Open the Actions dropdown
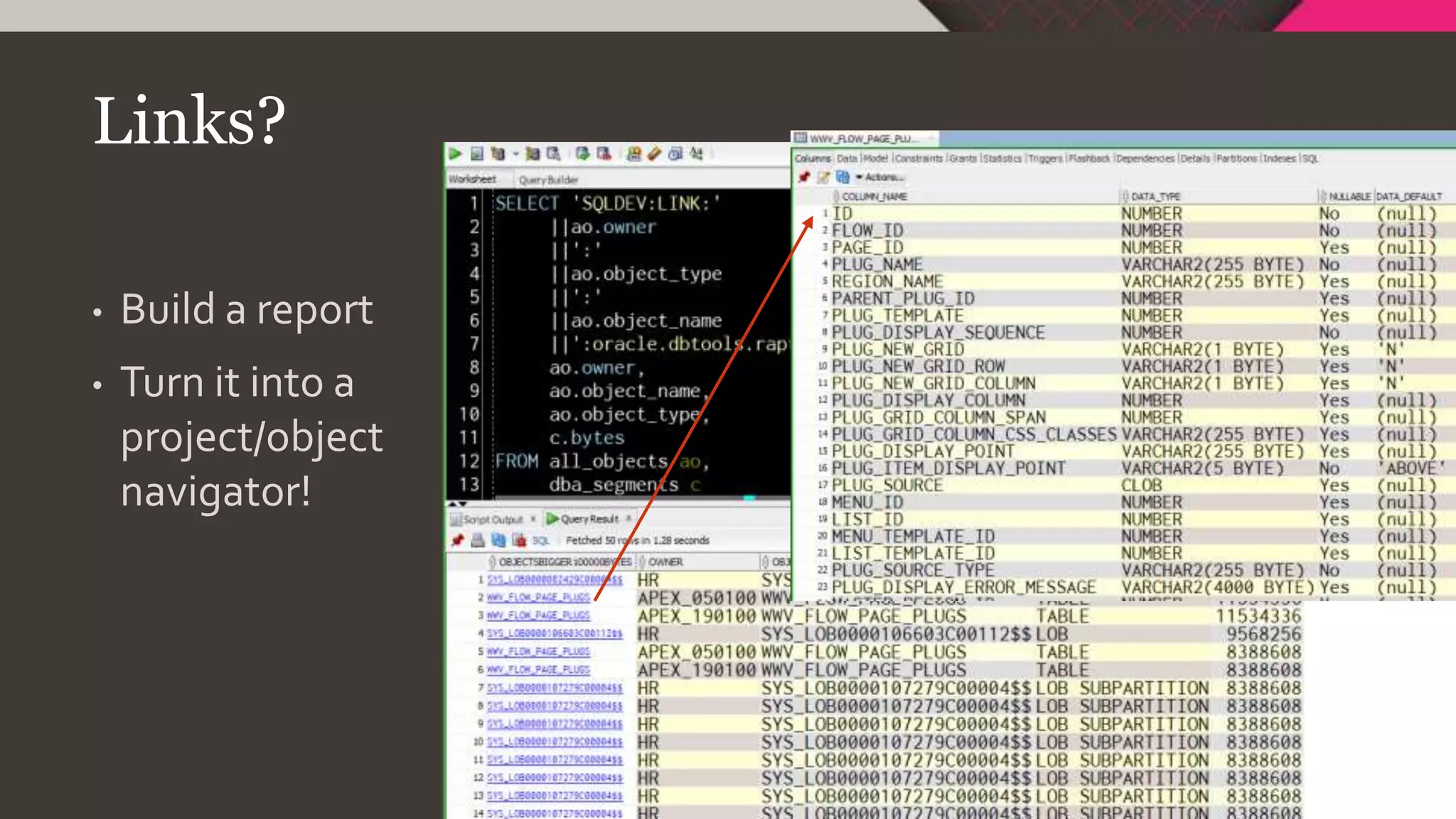Image resolution: width=1456 pixels, height=819 pixels. coord(879,177)
